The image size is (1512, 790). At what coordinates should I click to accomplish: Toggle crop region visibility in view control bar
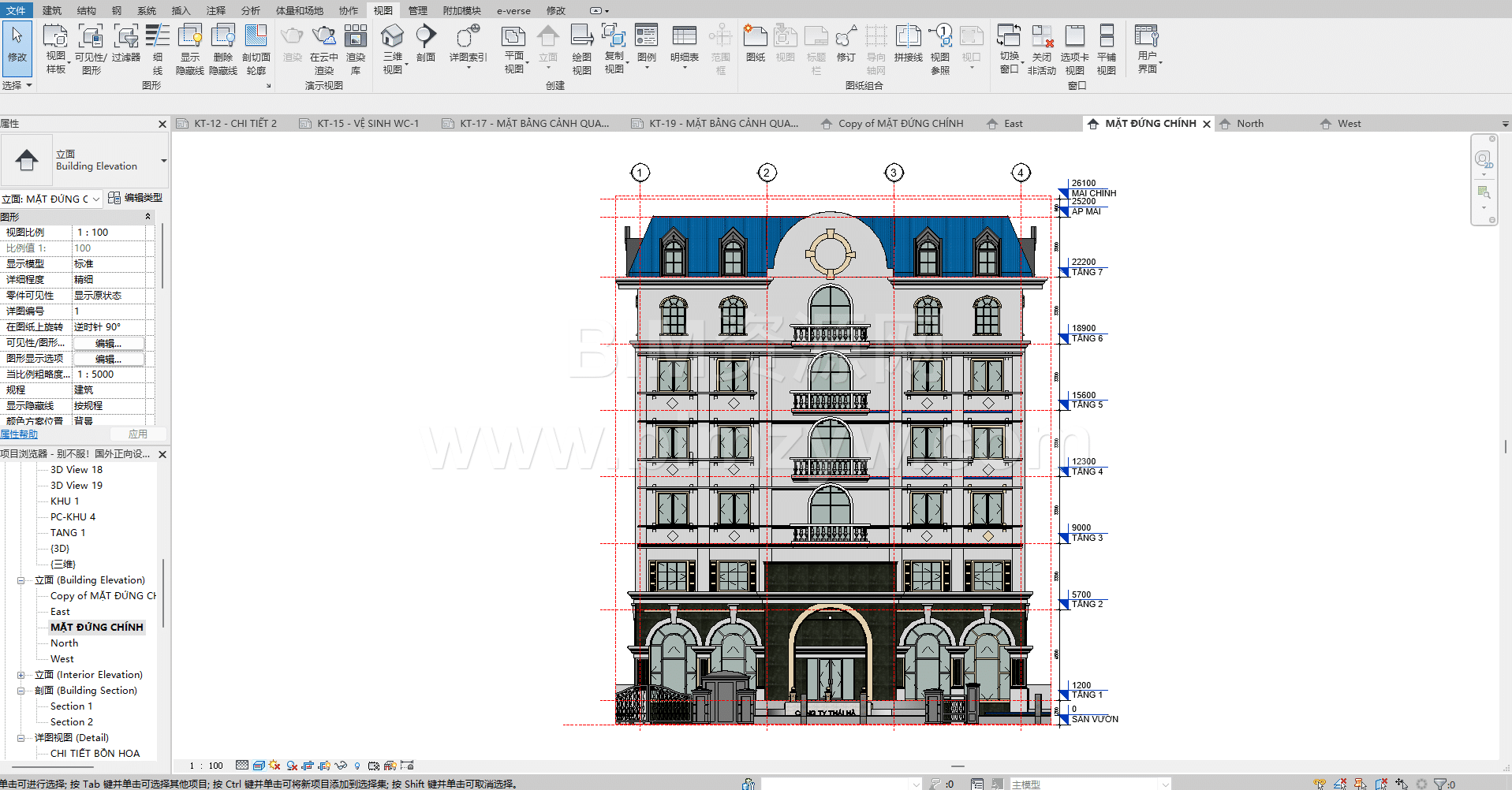click(x=324, y=766)
